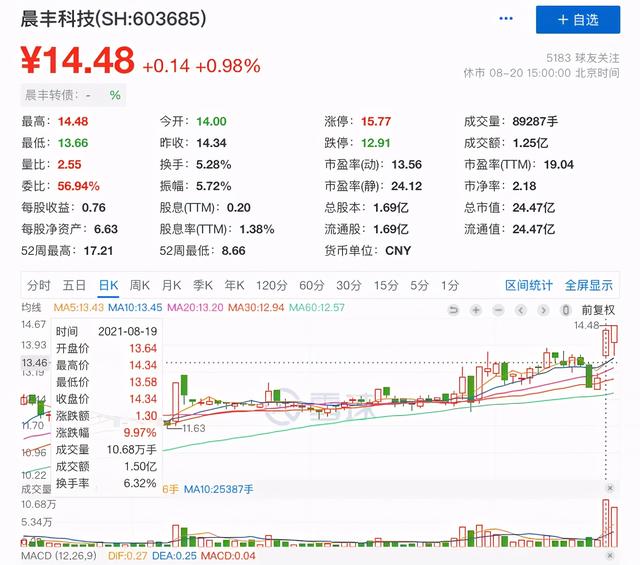
Task: Click the 成交量 value 89287手
Action: point(535,121)
